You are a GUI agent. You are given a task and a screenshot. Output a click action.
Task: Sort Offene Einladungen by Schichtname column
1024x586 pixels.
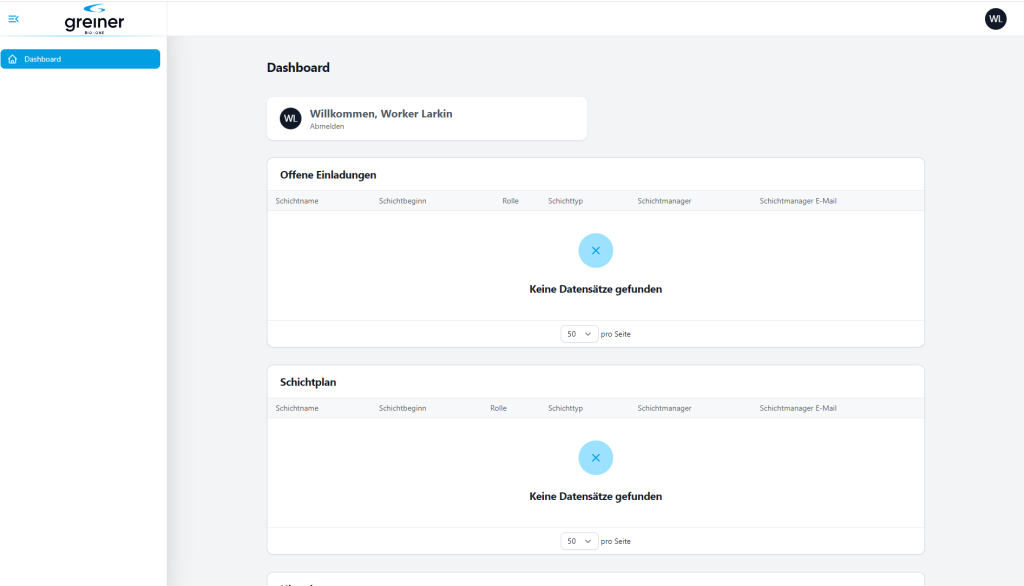click(x=297, y=201)
